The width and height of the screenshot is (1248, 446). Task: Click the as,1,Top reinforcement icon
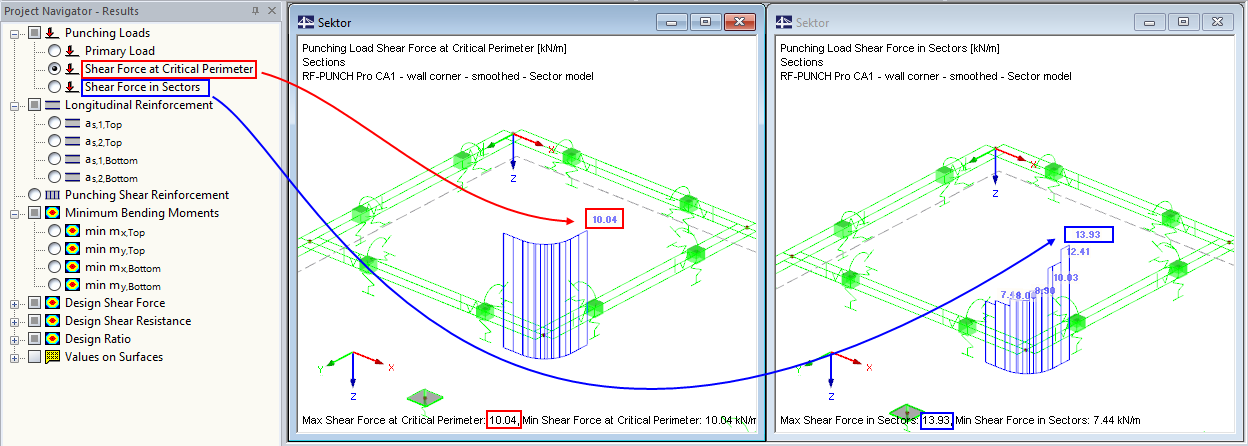[x=74, y=123]
